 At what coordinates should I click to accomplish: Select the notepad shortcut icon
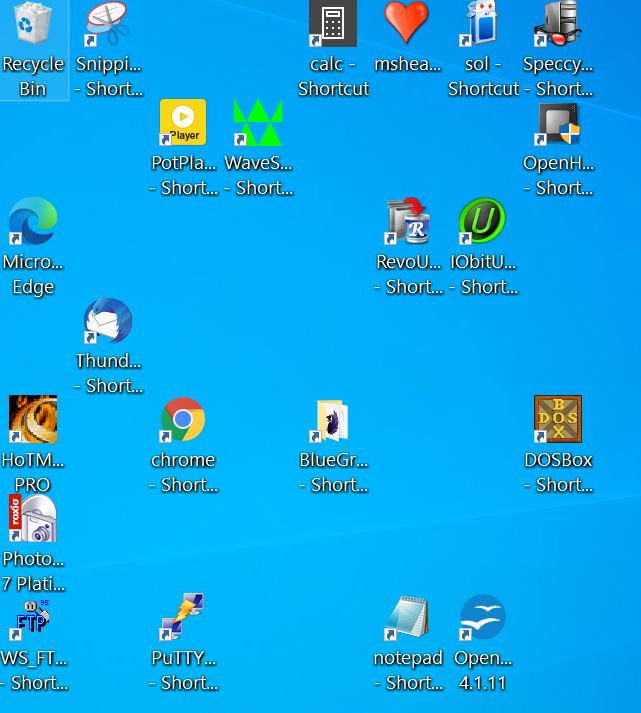406,617
